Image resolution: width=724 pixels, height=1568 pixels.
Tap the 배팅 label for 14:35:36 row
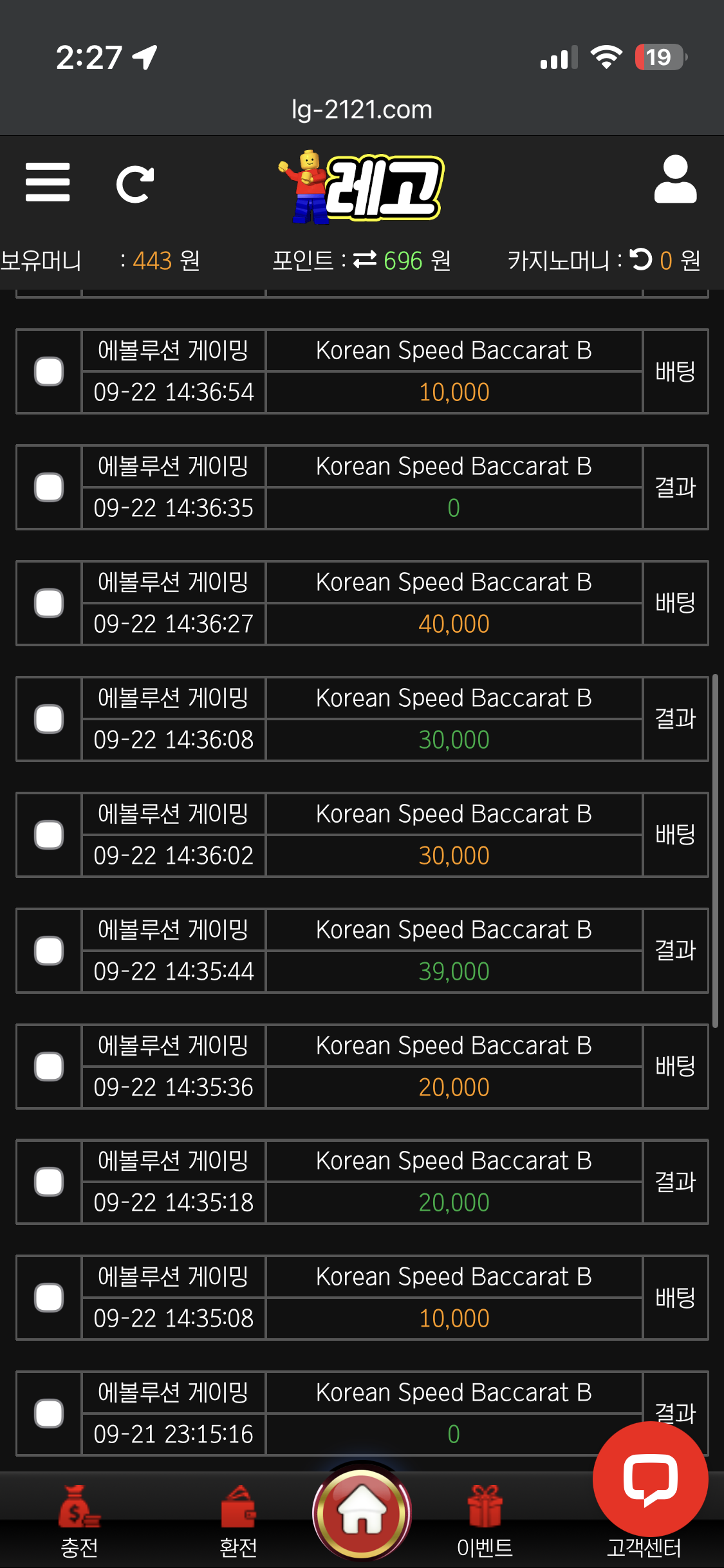(x=675, y=1067)
